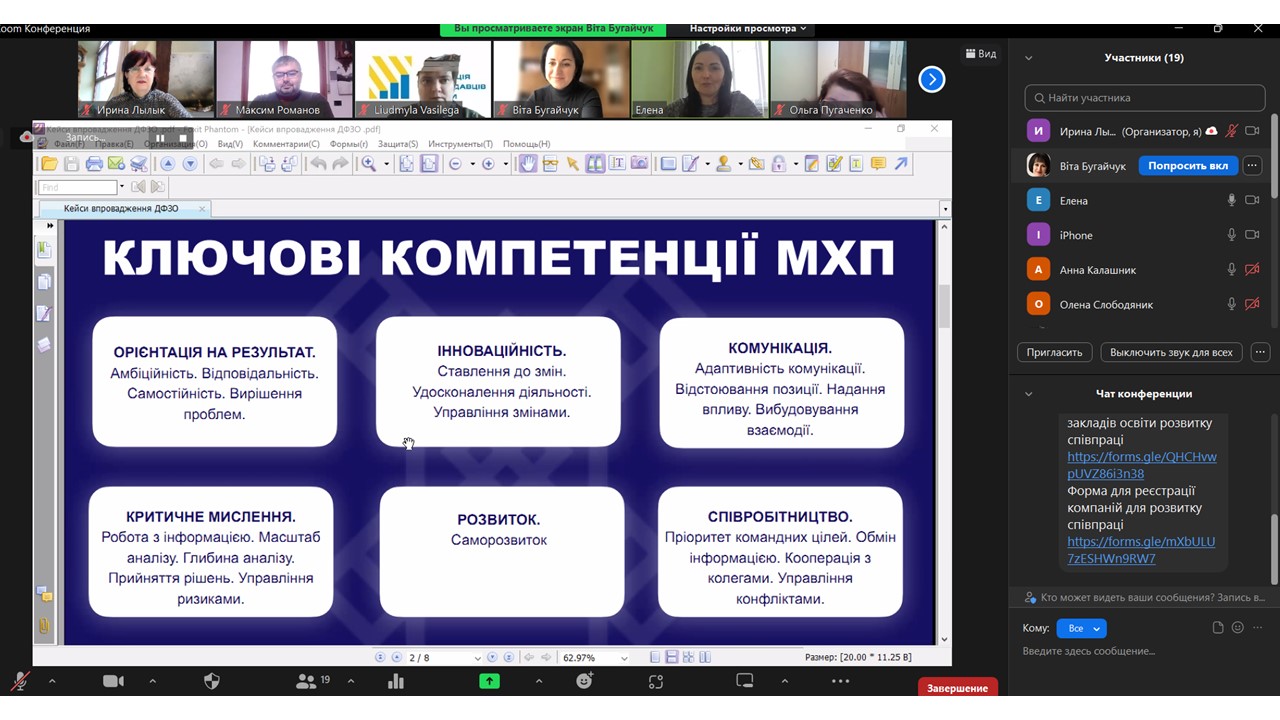Print the PDF using the Print icon
Screen dimensions: 1280x720
tap(93, 163)
